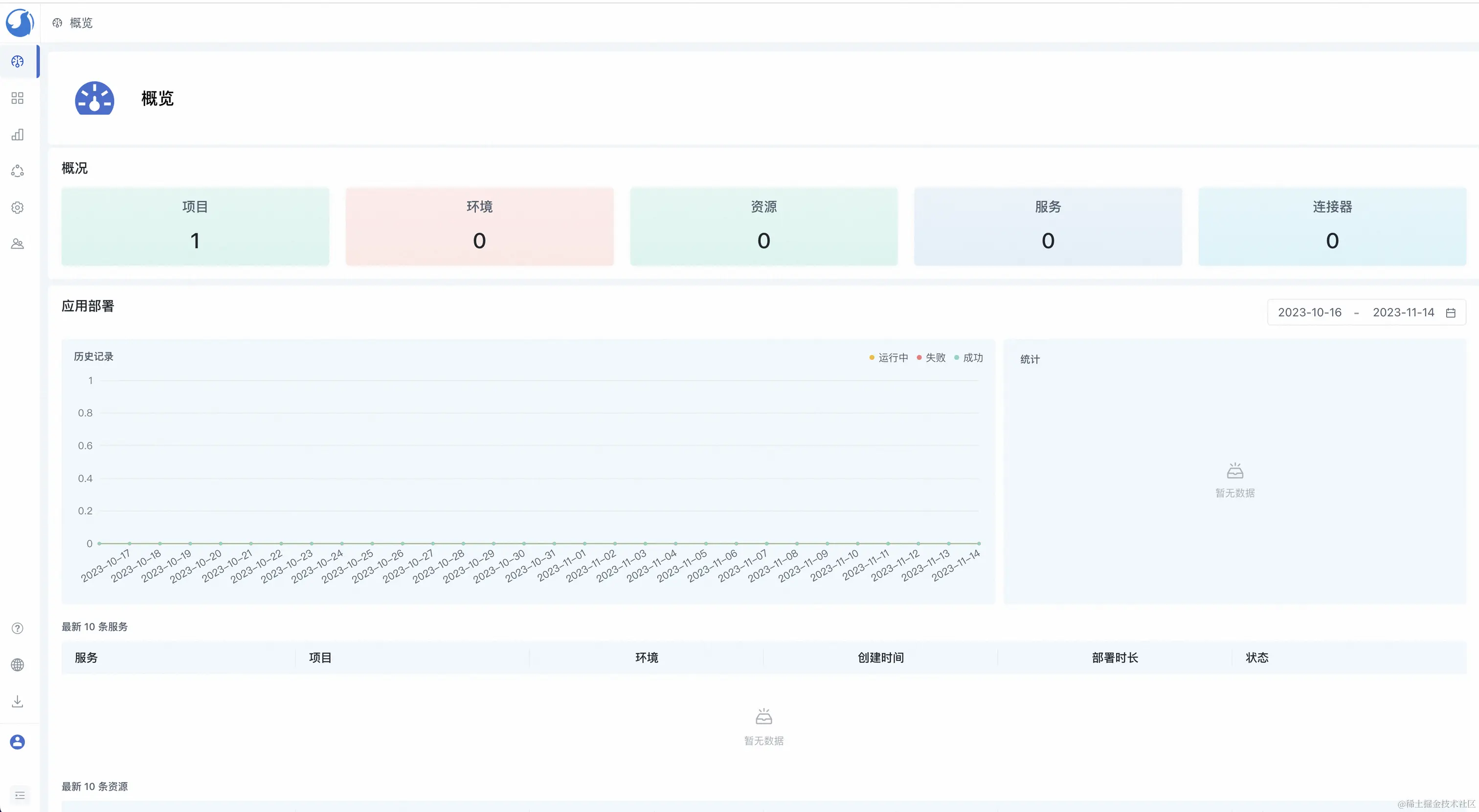1479x812 pixels.
Task: Collapse sidebar with the menu toggle icon
Action: pos(20,795)
